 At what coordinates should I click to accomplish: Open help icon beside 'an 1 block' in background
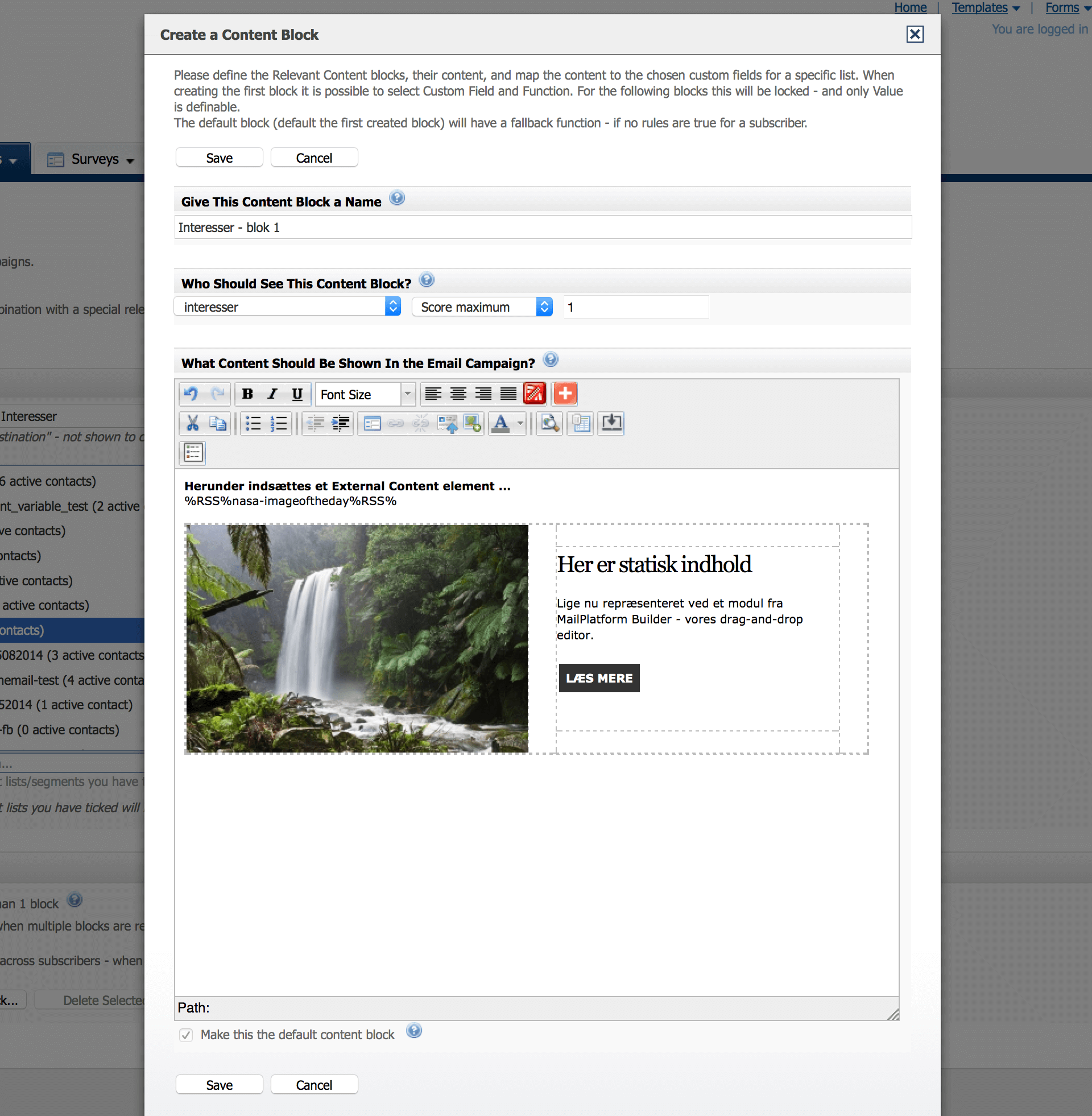(75, 900)
